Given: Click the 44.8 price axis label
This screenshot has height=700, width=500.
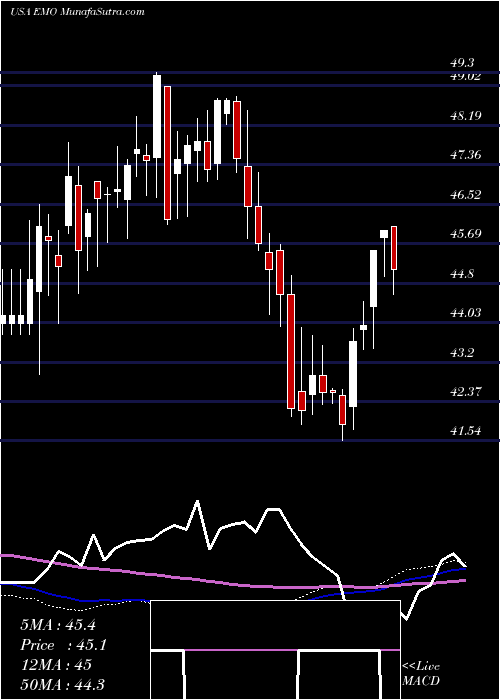Looking at the screenshot, I should pos(462,273).
